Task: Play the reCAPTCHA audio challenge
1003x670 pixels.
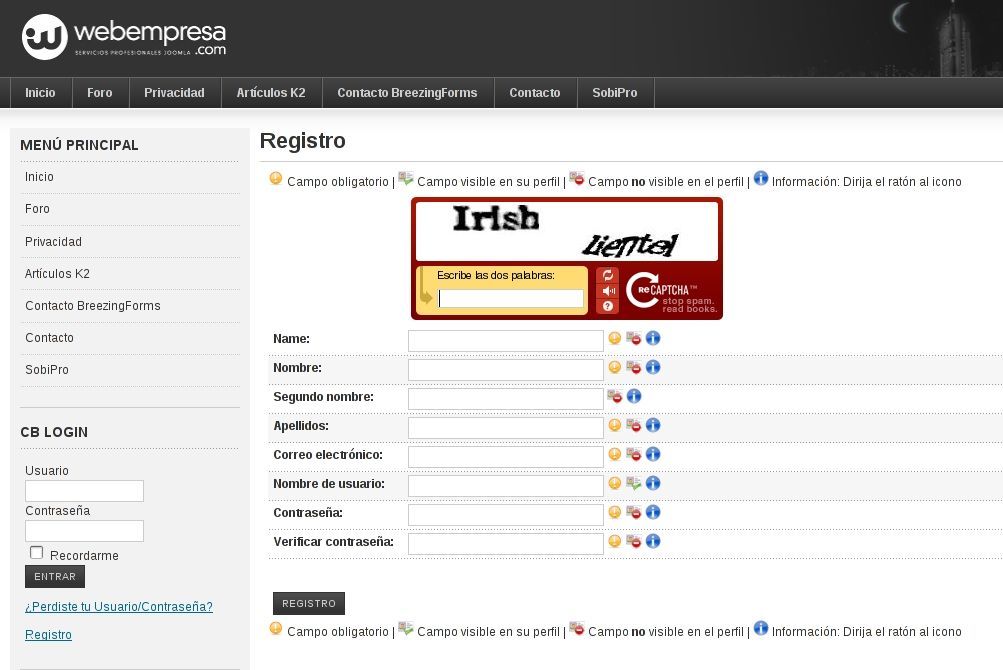Action: (x=608, y=291)
